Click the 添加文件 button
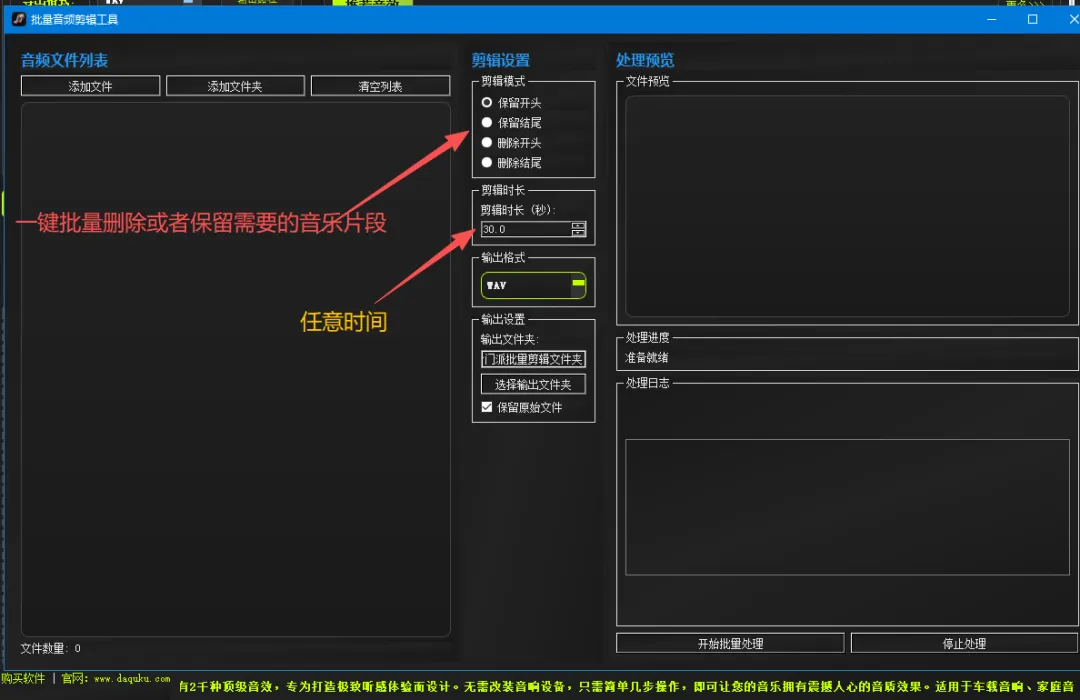This screenshot has height=700, width=1080. (90, 86)
